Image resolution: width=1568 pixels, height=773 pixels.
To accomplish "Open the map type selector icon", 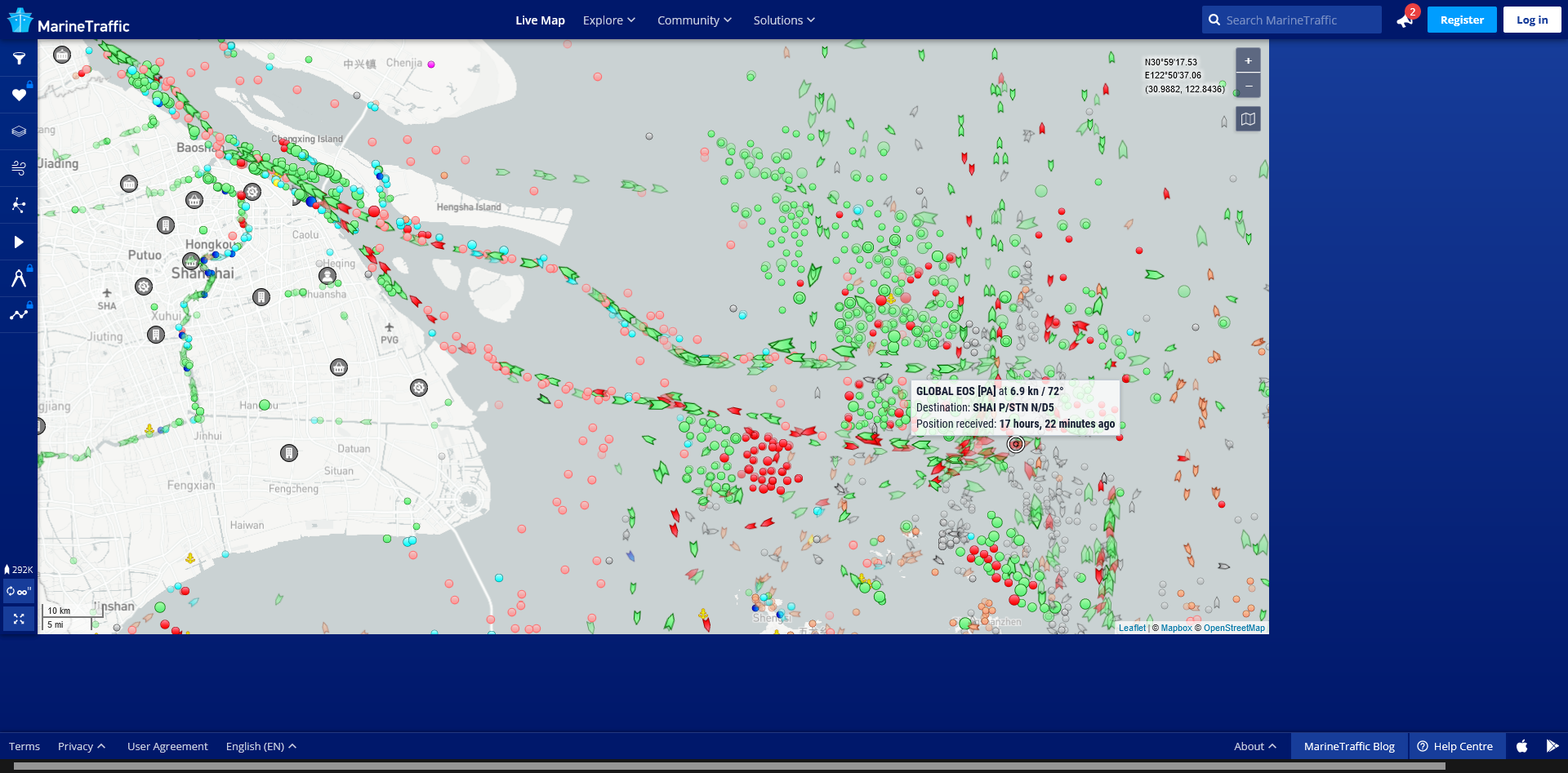I will 1248,119.
